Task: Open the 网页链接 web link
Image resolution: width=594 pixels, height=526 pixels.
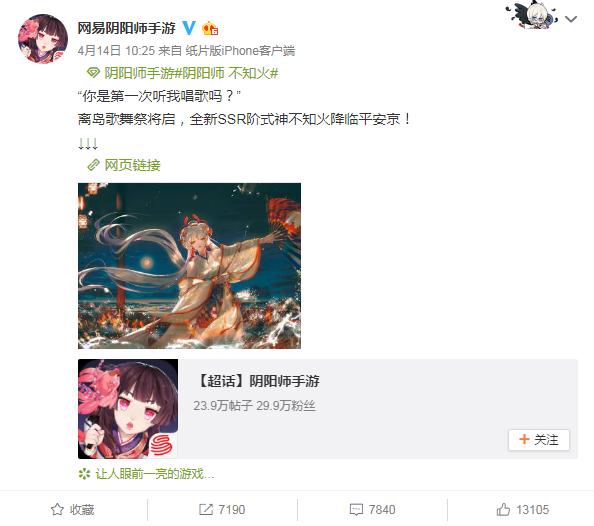Action: coord(133,165)
